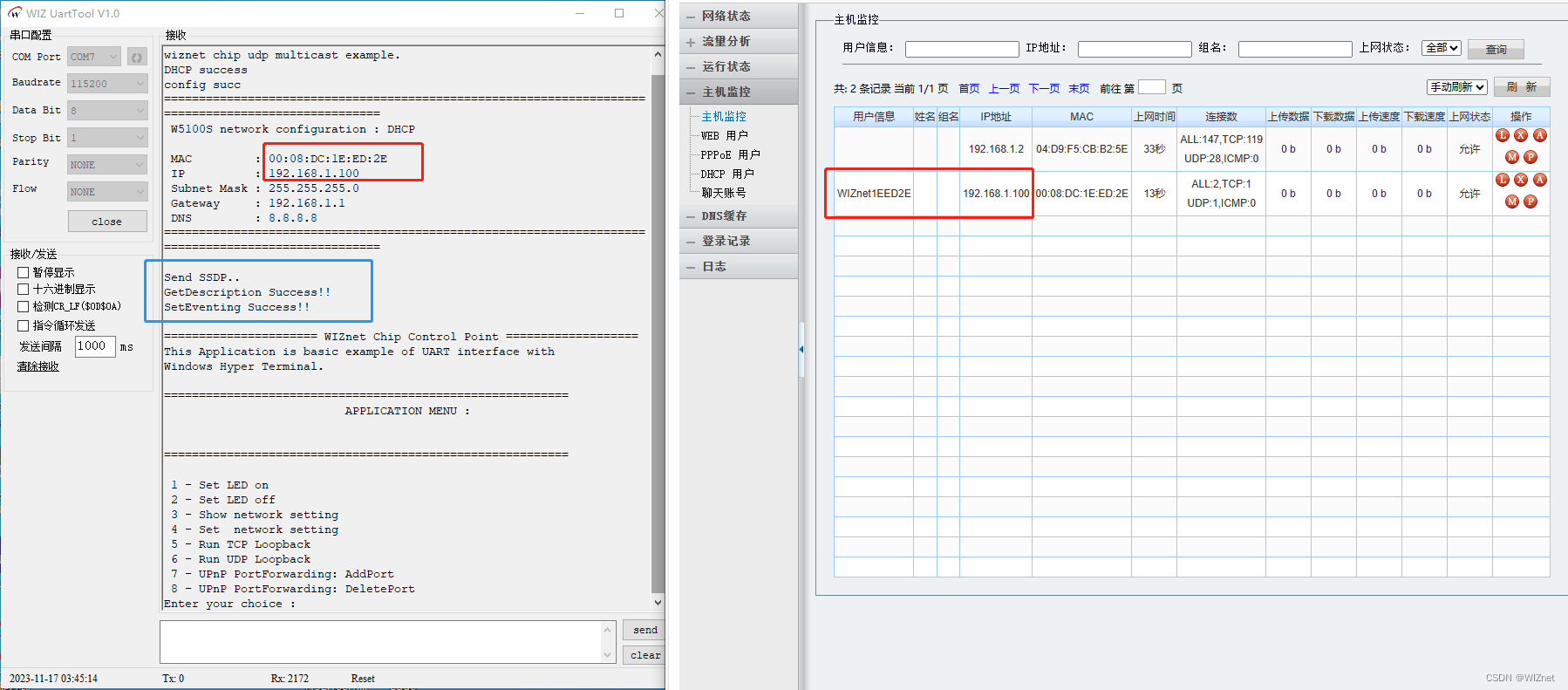
Task: Click the 连接数 column header
Action: coord(1221,117)
